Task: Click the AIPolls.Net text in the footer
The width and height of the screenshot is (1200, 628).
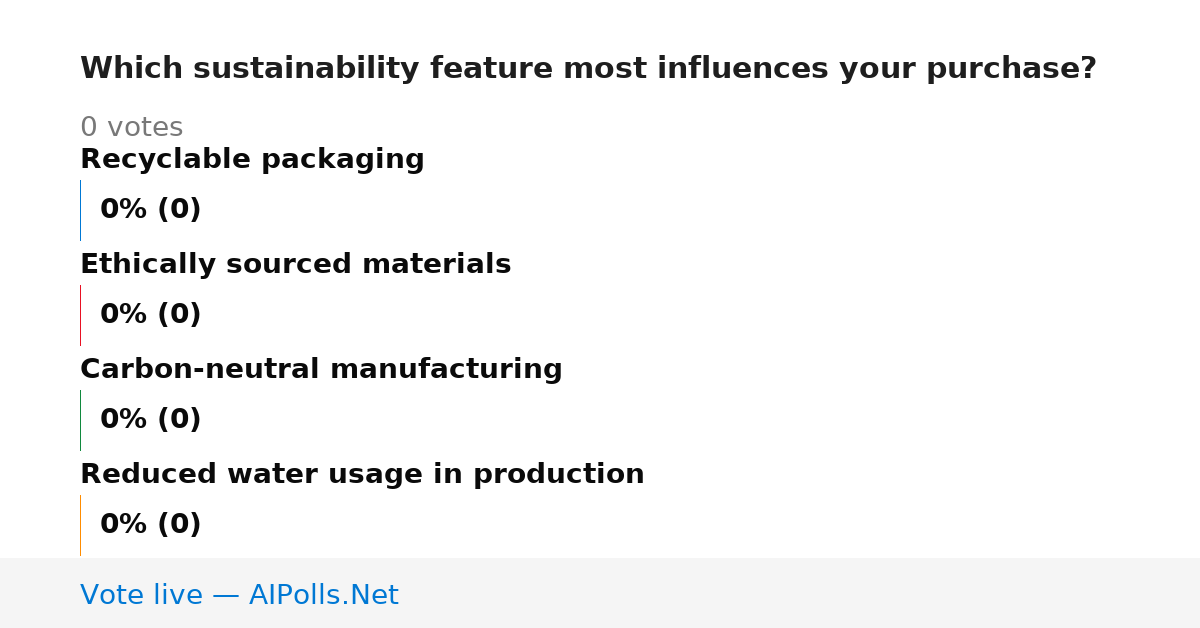Action: [323, 595]
